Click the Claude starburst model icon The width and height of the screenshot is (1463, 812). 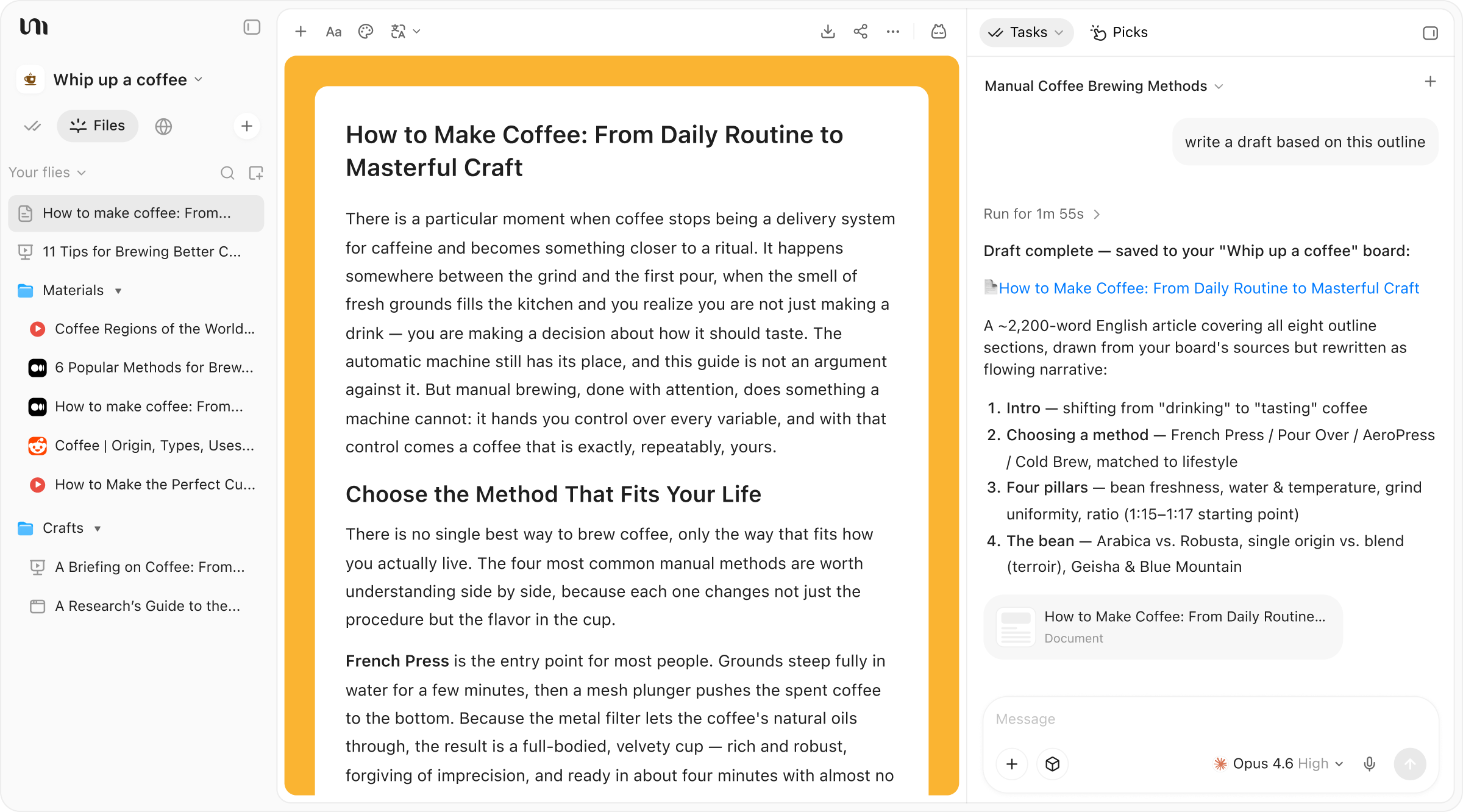pyautogui.click(x=1220, y=764)
